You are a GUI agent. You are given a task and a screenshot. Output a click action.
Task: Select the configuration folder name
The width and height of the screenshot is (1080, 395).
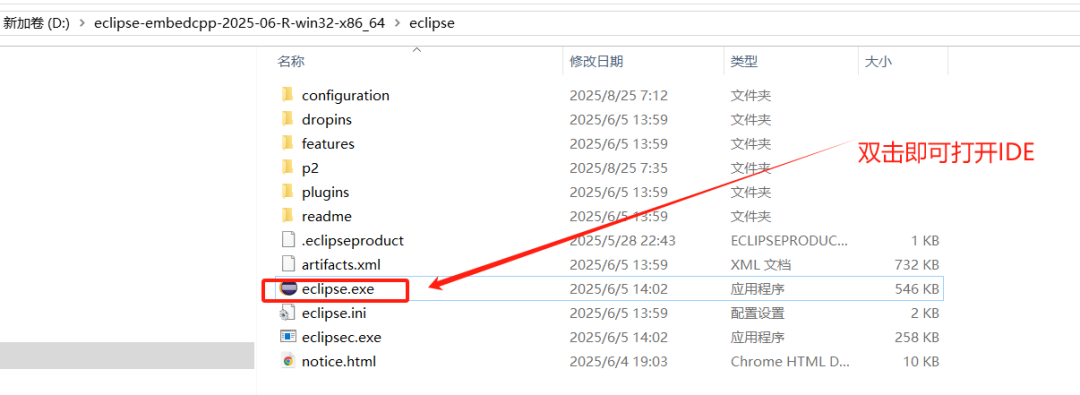pyautogui.click(x=345, y=95)
